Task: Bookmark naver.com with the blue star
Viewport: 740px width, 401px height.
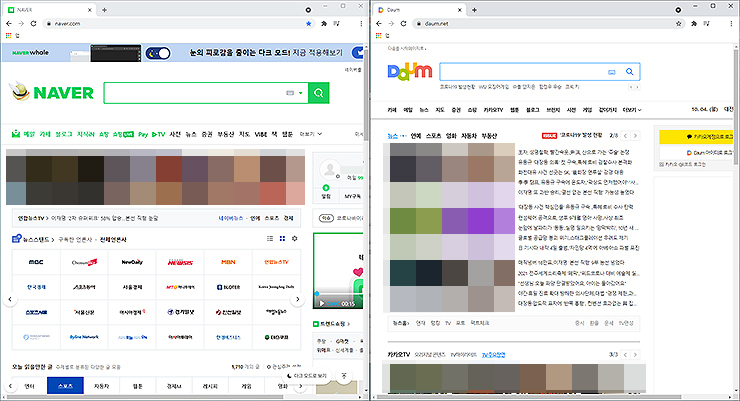Action: pyautogui.click(x=309, y=24)
